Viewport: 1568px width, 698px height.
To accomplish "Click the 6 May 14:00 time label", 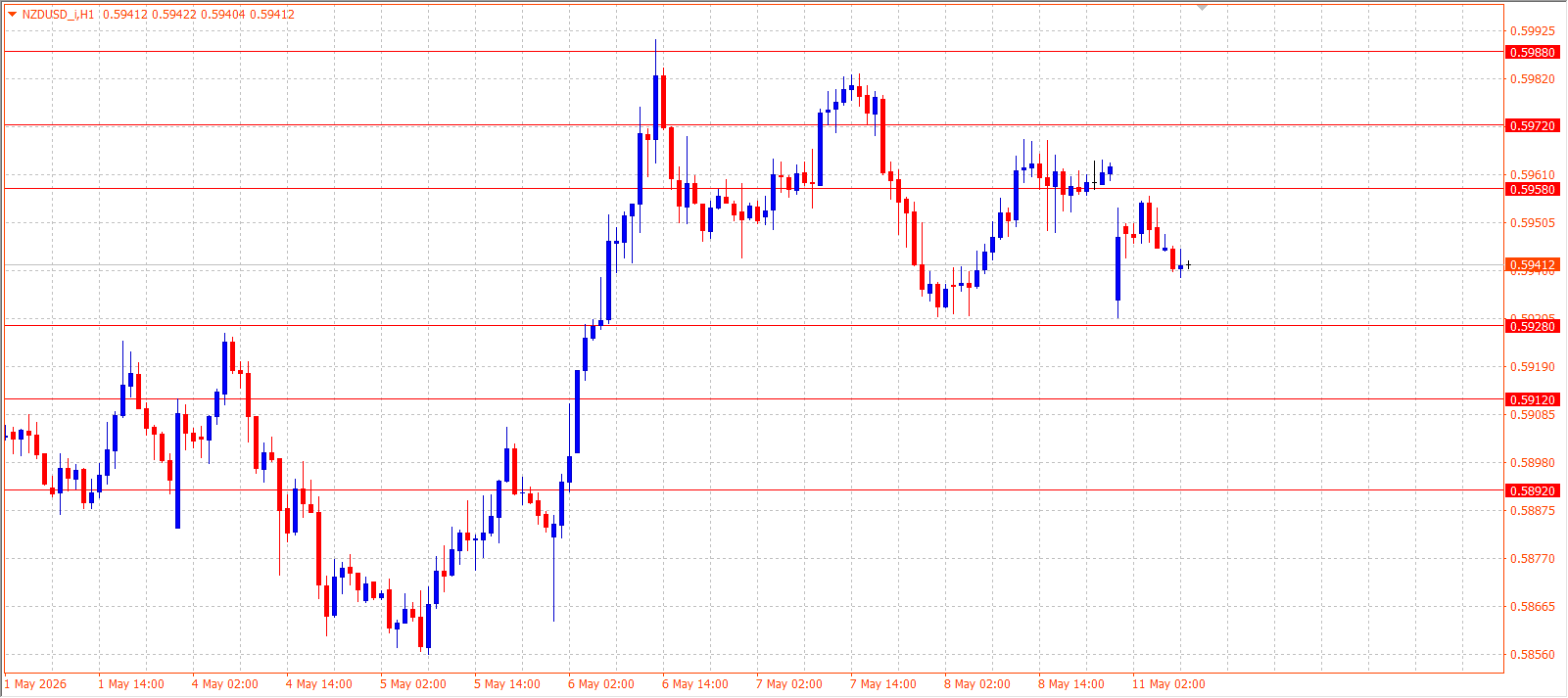I will [x=695, y=684].
